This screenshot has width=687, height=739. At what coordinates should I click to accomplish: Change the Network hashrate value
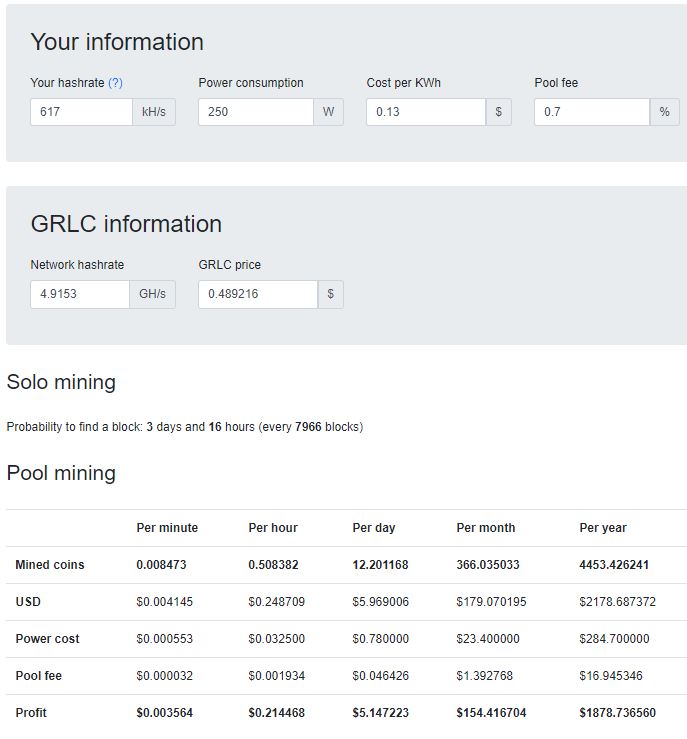[80, 294]
